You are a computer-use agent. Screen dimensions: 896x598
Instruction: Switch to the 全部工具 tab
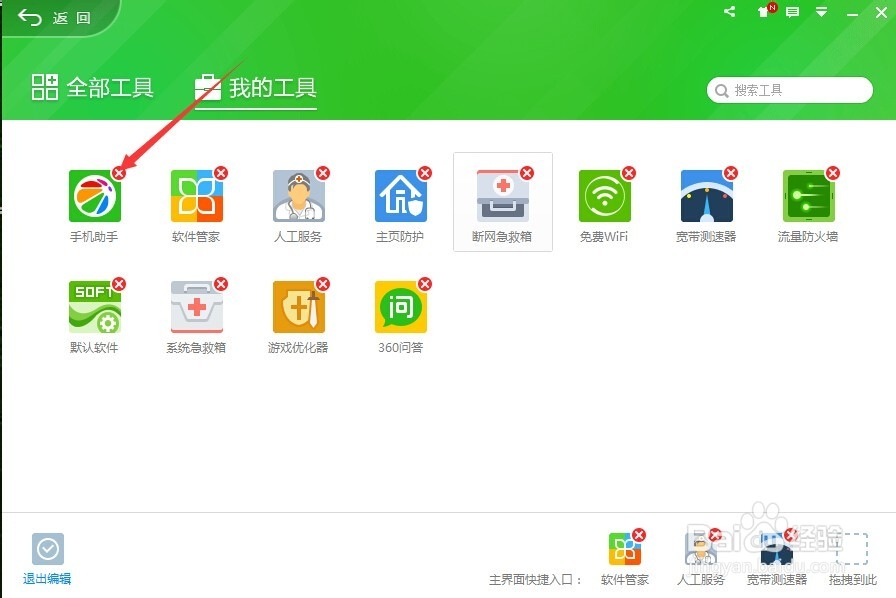[91, 87]
